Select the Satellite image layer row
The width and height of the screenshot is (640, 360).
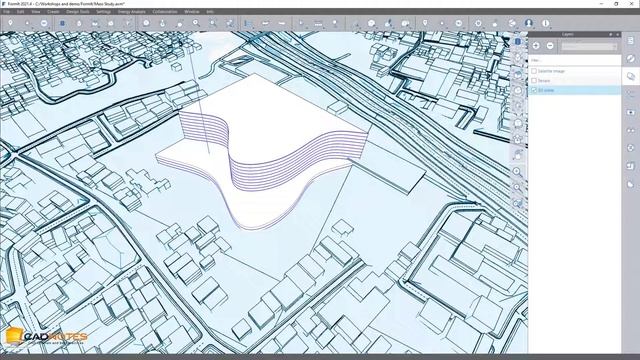point(574,71)
